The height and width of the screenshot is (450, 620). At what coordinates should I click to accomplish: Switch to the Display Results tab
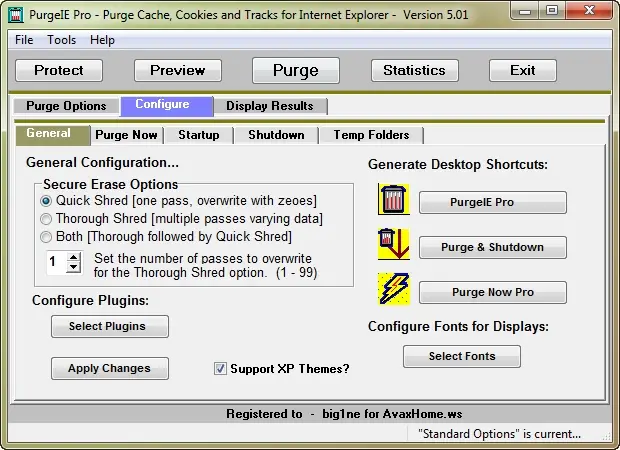(x=270, y=106)
